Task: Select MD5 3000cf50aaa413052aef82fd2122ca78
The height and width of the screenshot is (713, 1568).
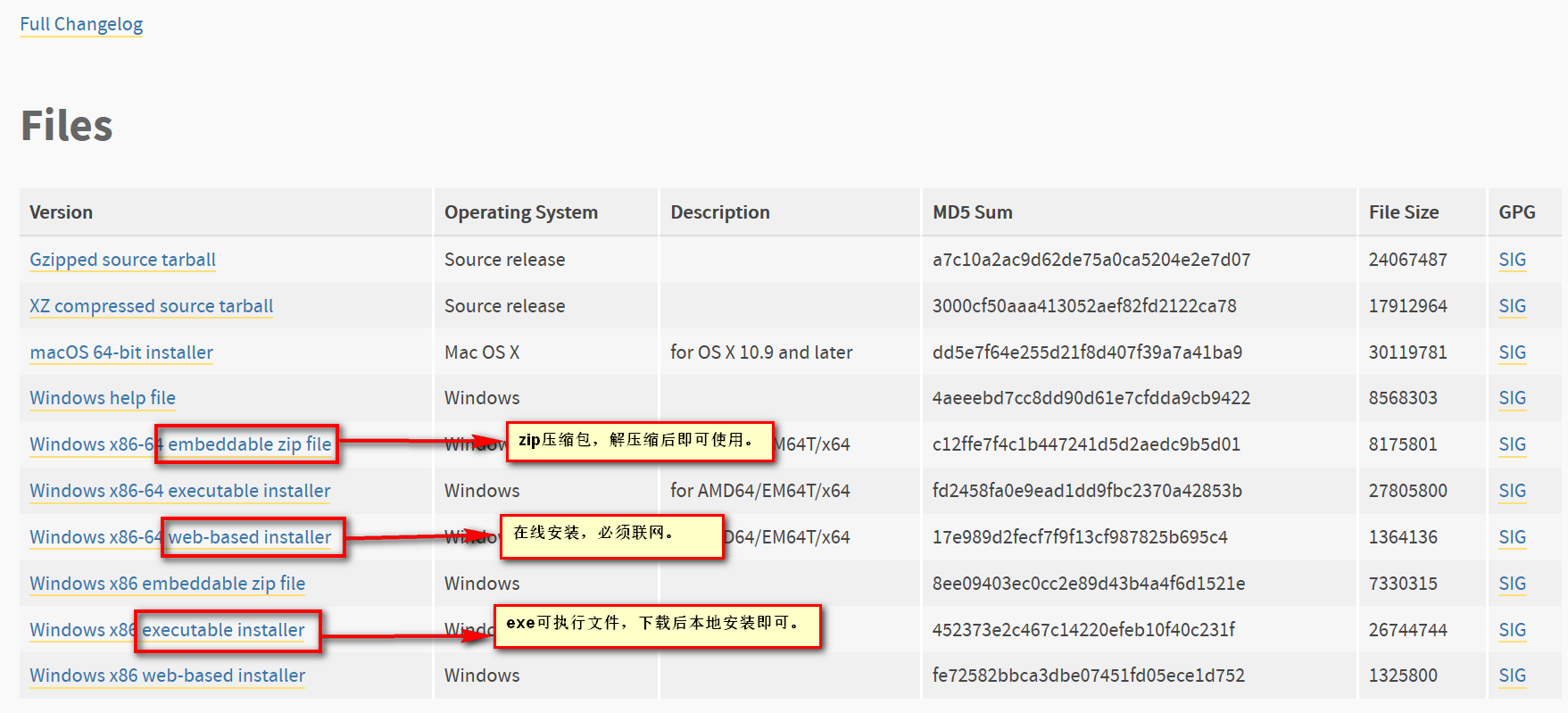Action: (1084, 306)
